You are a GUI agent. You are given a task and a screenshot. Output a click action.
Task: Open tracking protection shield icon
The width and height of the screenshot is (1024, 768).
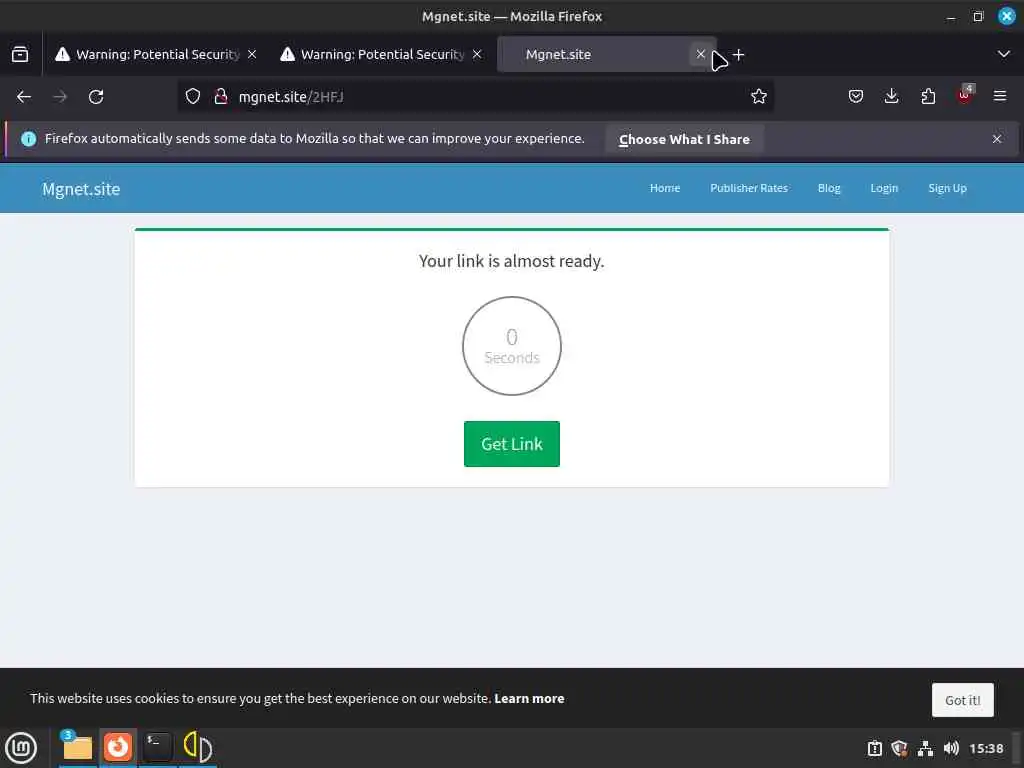click(193, 97)
